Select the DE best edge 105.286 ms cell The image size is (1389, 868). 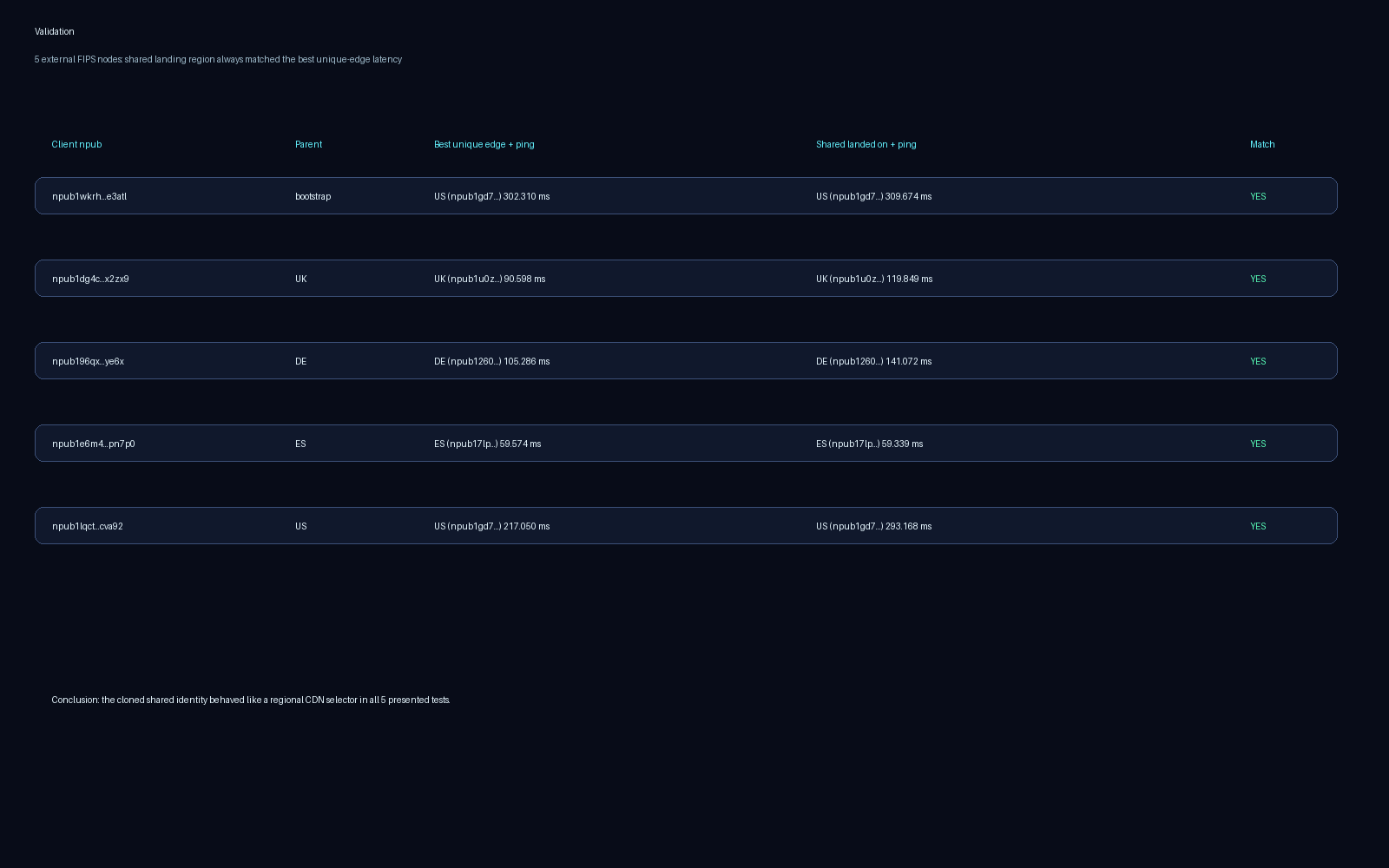coord(491,361)
